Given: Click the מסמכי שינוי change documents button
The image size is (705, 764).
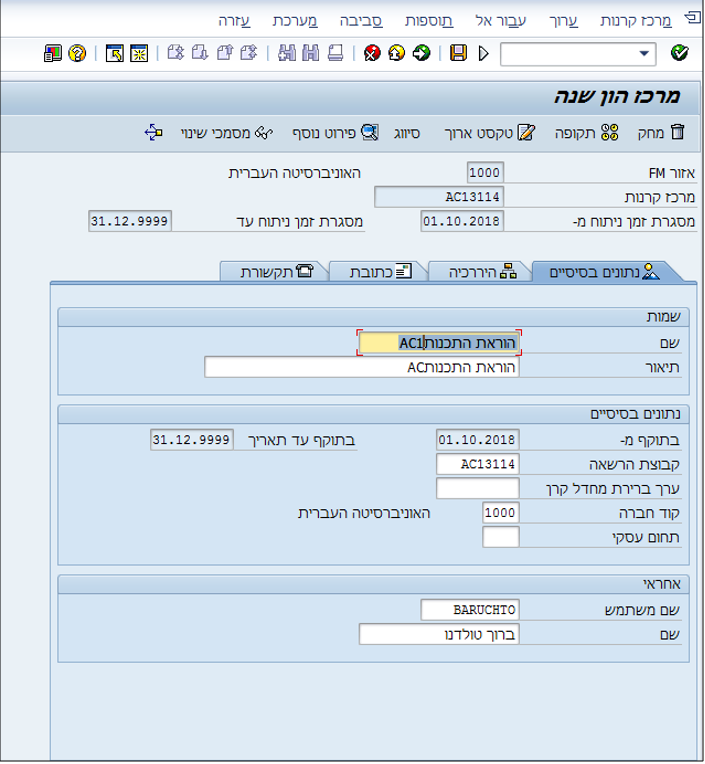Looking at the screenshot, I should click(227, 133).
